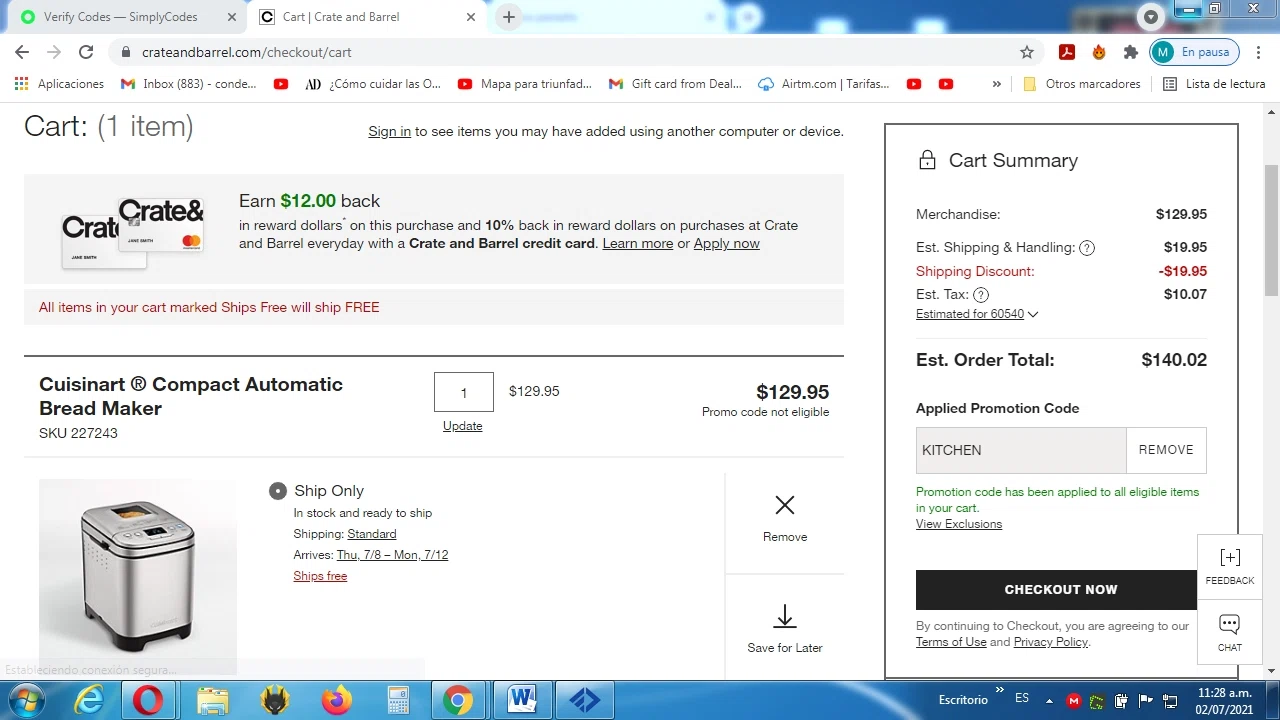1280x720 pixels.
Task: Remove the bread maker with the X icon
Action: coord(785,505)
